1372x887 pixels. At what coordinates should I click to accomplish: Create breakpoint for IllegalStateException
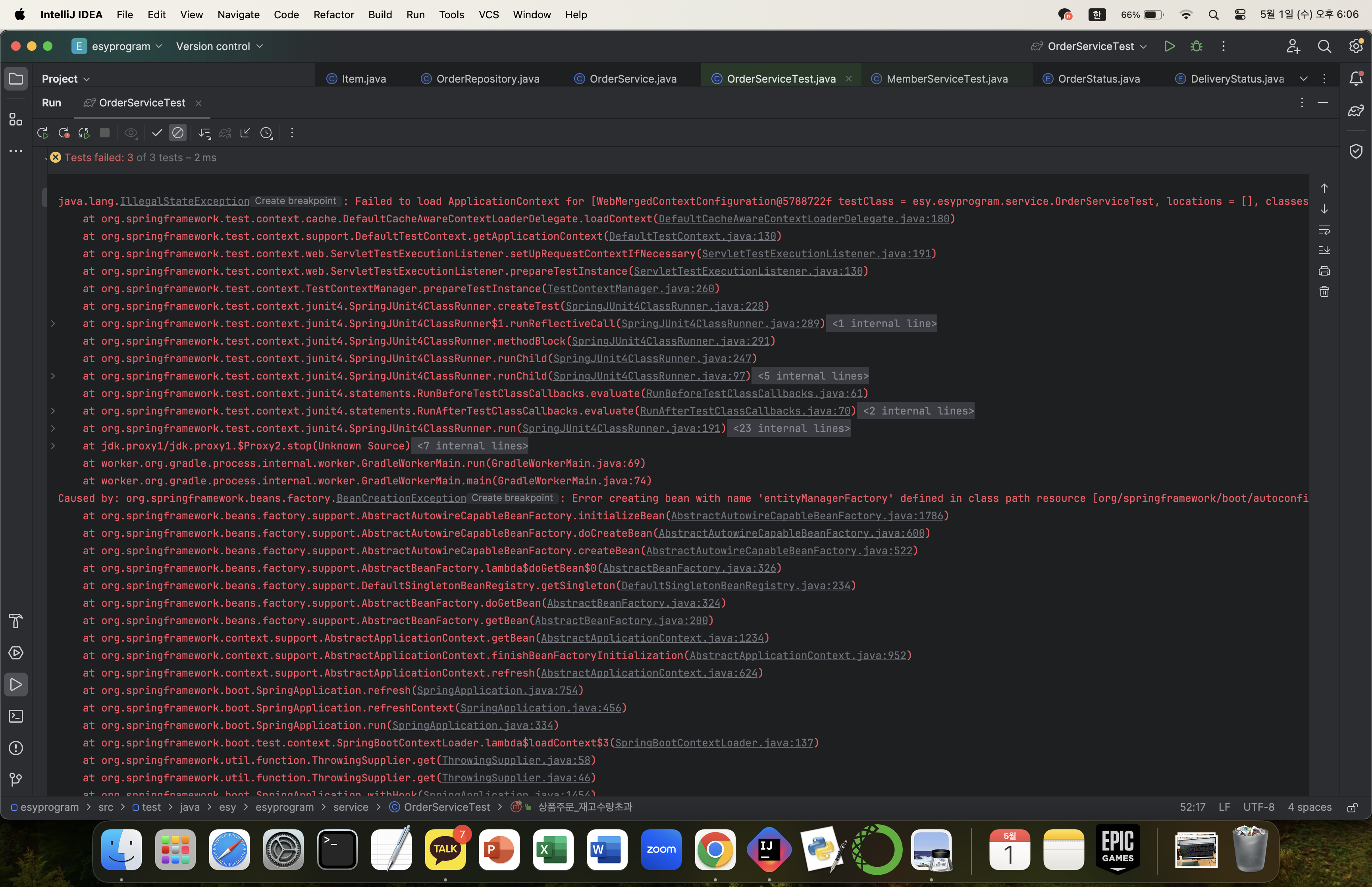point(295,201)
